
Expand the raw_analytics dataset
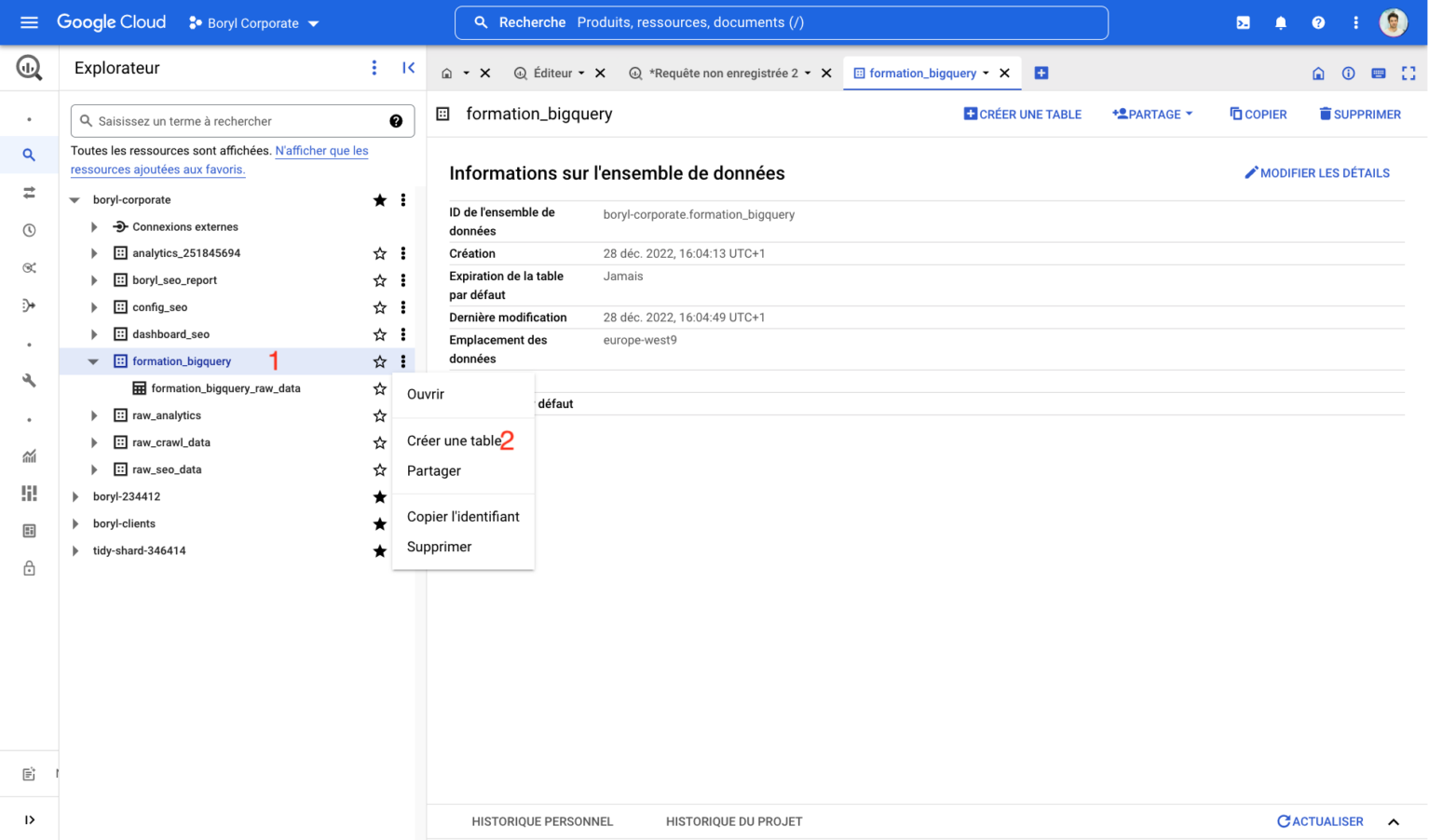pyautogui.click(x=92, y=415)
